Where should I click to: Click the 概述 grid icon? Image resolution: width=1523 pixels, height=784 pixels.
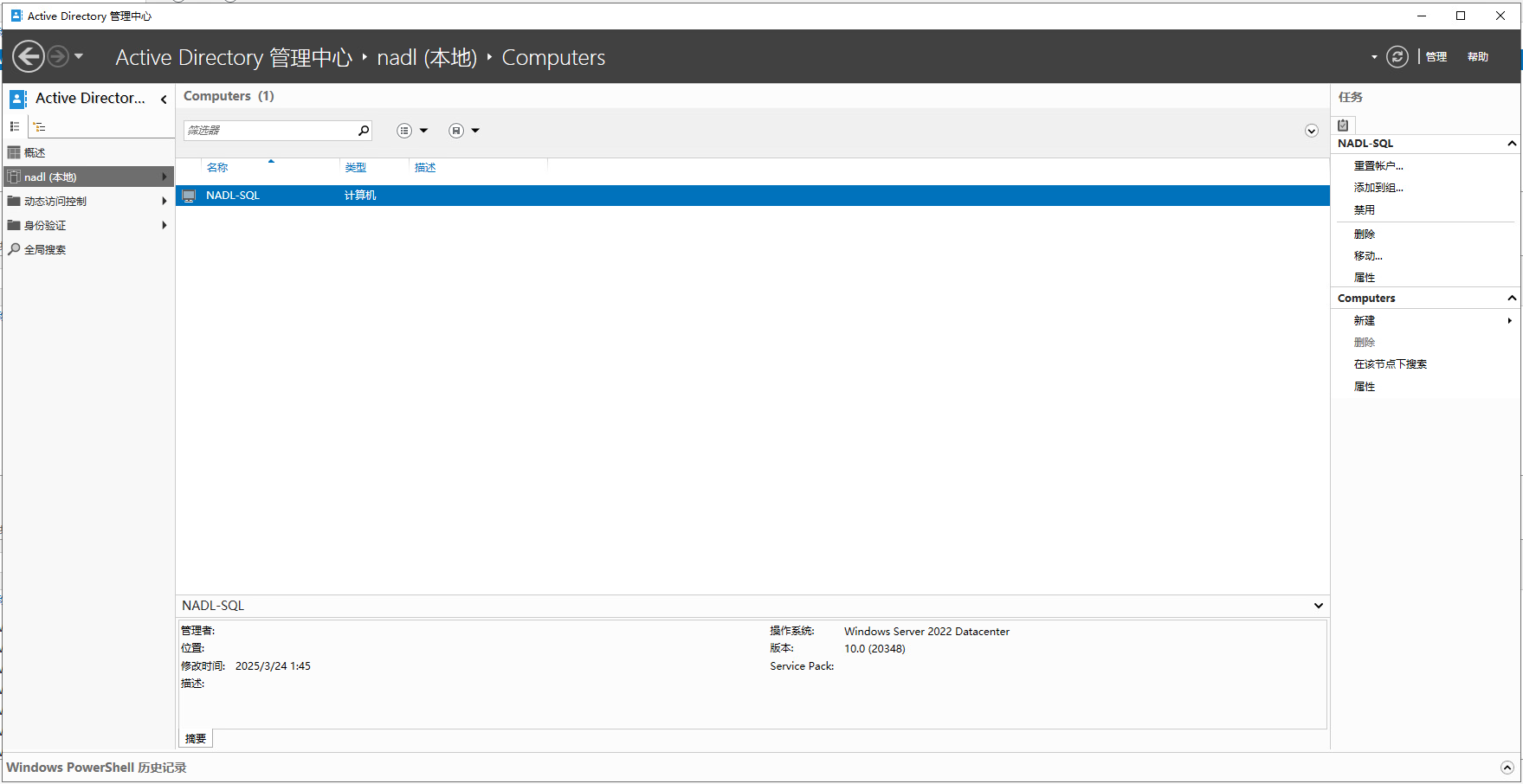(x=14, y=152)
